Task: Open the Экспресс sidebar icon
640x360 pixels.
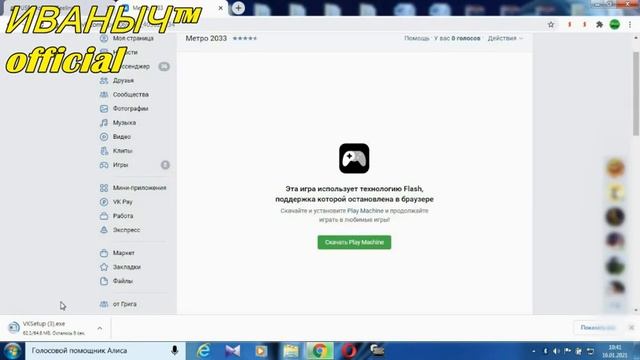Action: [x=104, y=230]
